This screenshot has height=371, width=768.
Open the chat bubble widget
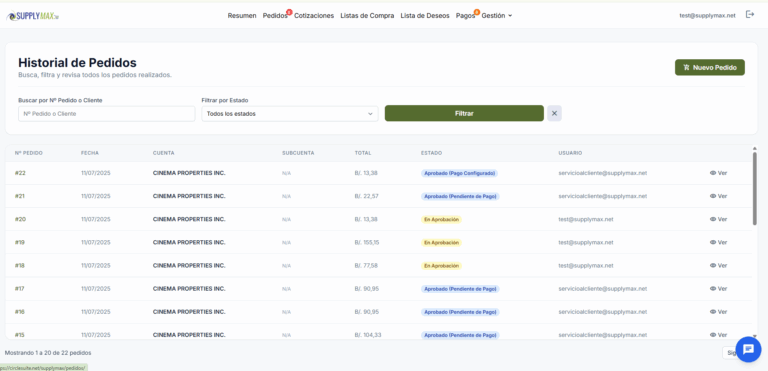point(748,349)
